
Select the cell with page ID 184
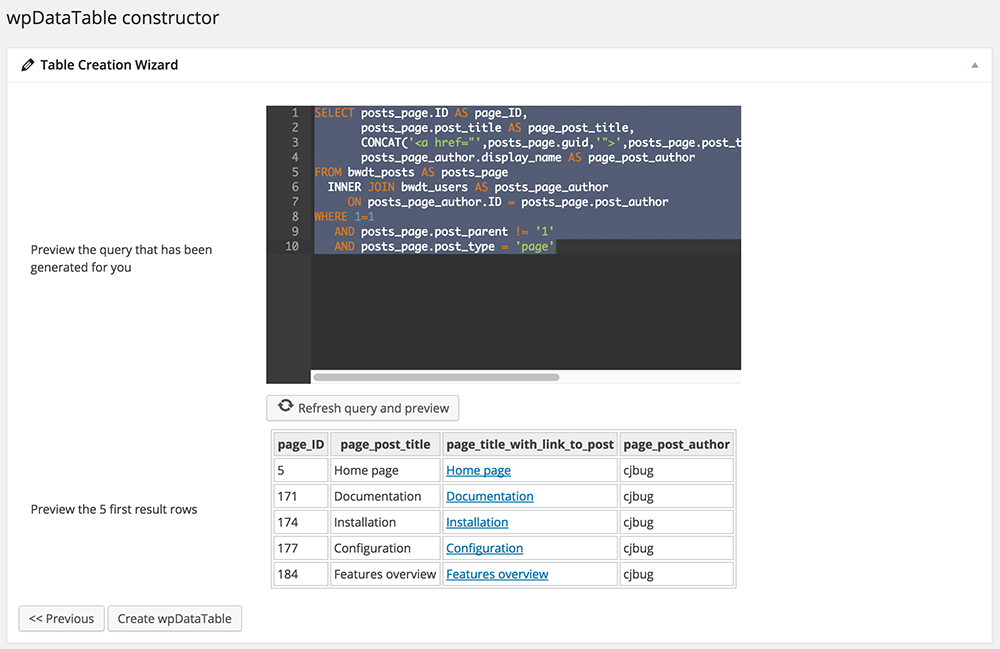point(301,574)
